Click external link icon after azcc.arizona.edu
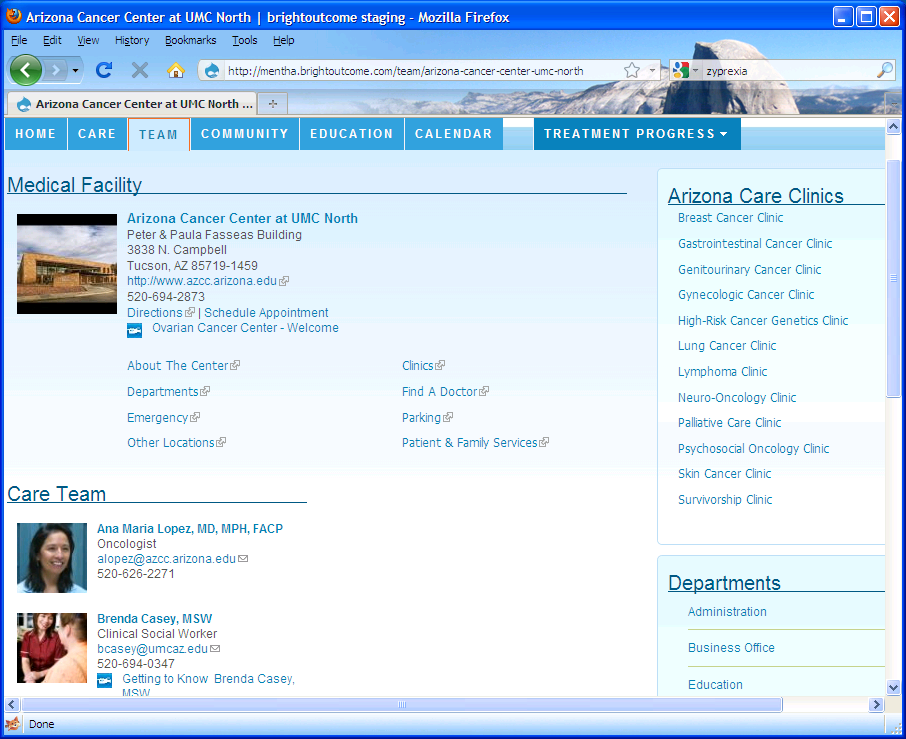 pyautogui.click(x=284, y=281)
